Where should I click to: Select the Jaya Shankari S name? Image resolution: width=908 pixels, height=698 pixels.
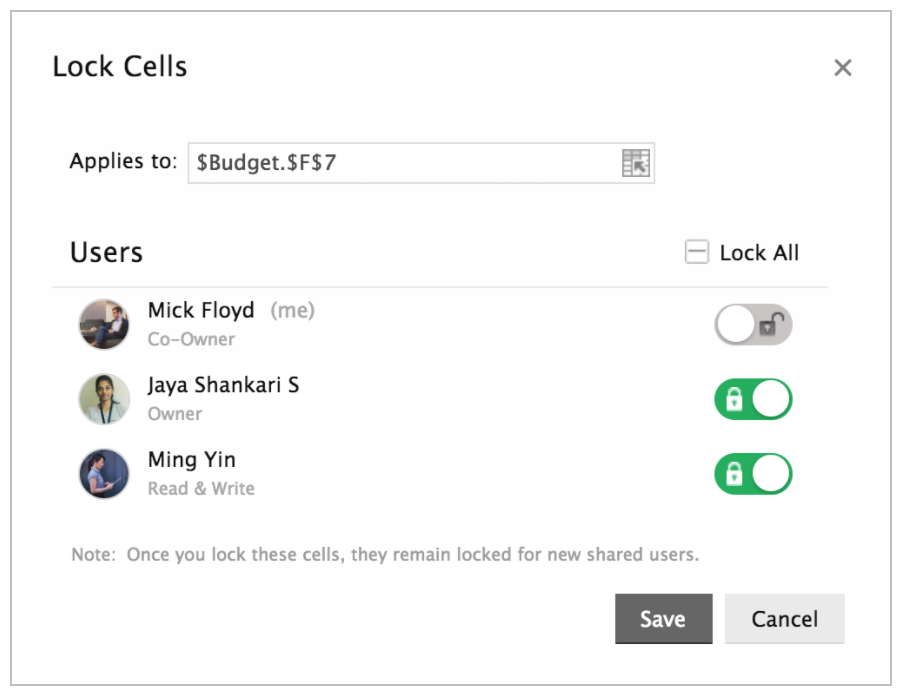tap(223, 386)
